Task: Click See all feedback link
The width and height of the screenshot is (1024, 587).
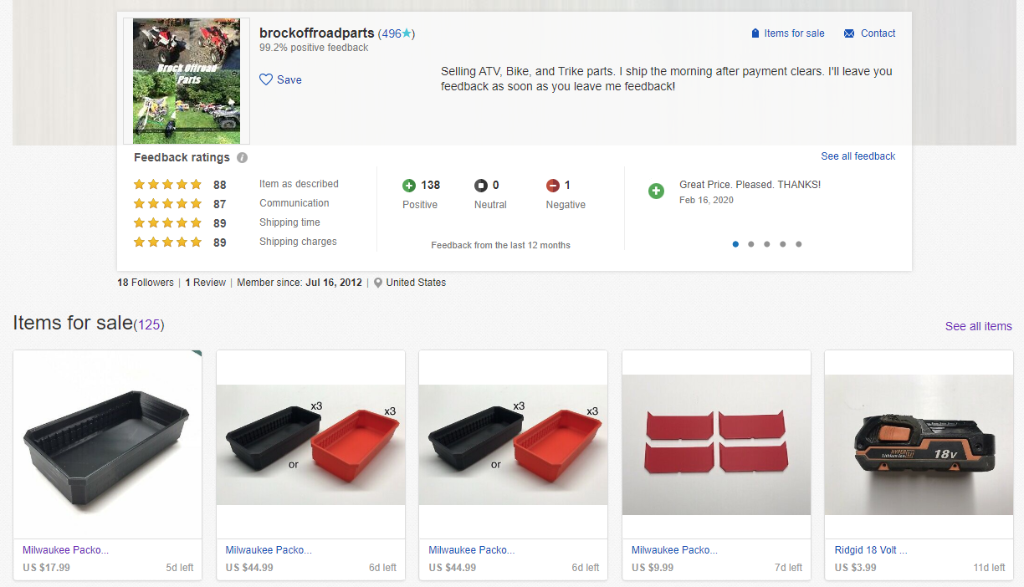Action: pos(857,156)
